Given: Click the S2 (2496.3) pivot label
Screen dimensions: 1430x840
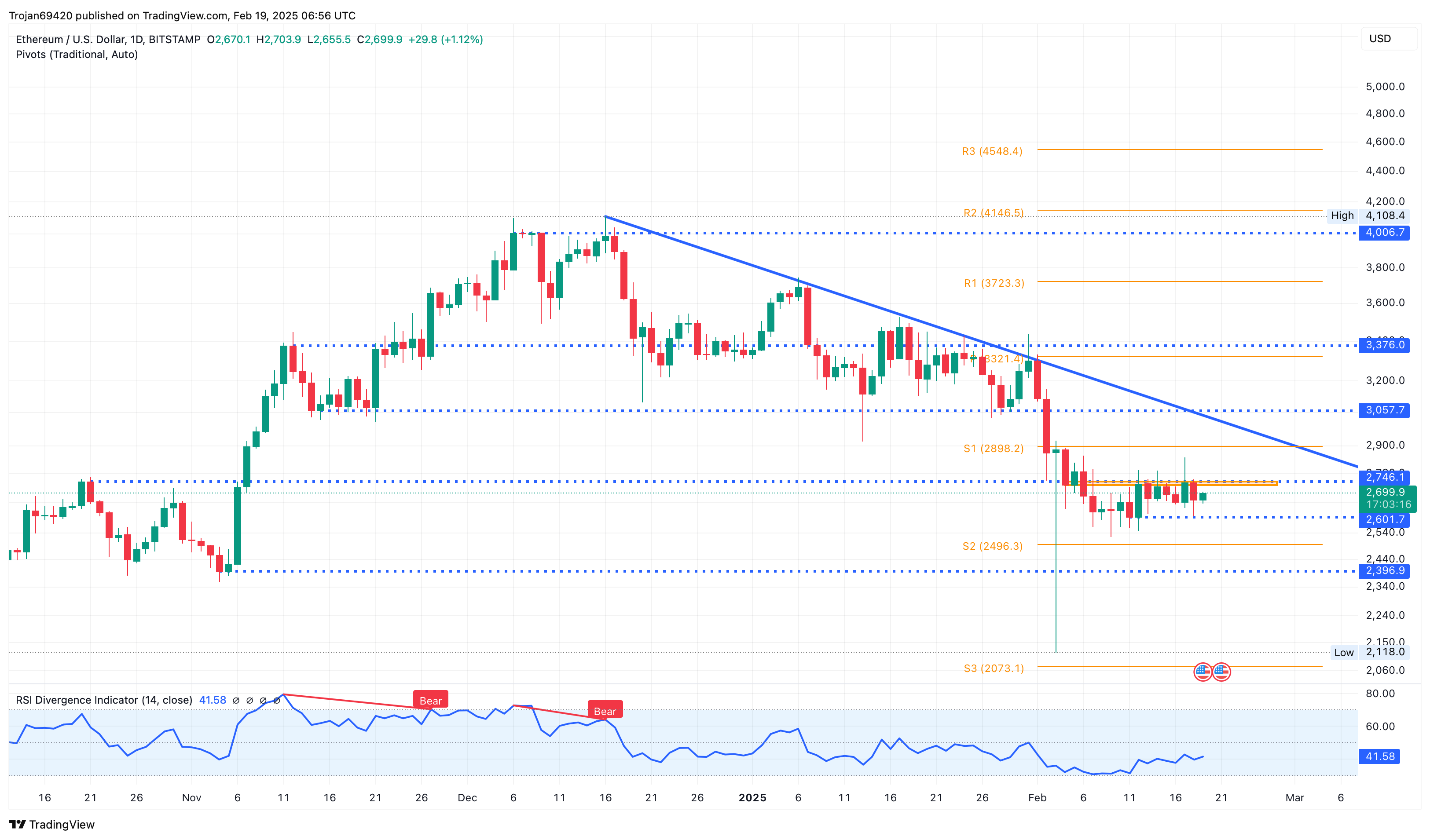Looking at the screenshot, I should pos(992,546).
